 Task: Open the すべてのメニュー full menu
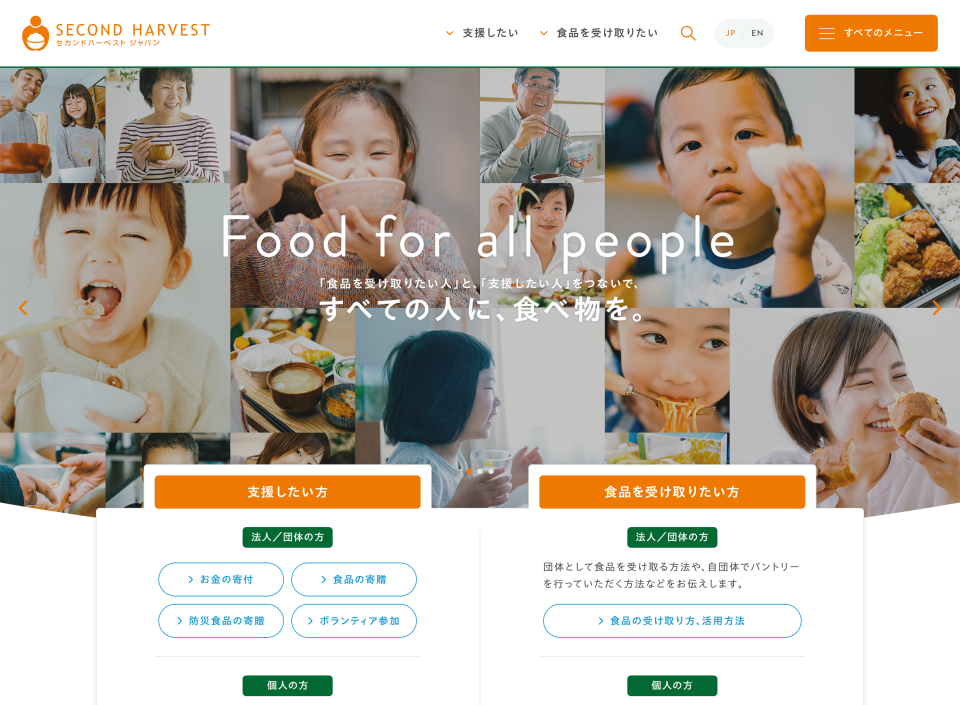tap(871, 33)
